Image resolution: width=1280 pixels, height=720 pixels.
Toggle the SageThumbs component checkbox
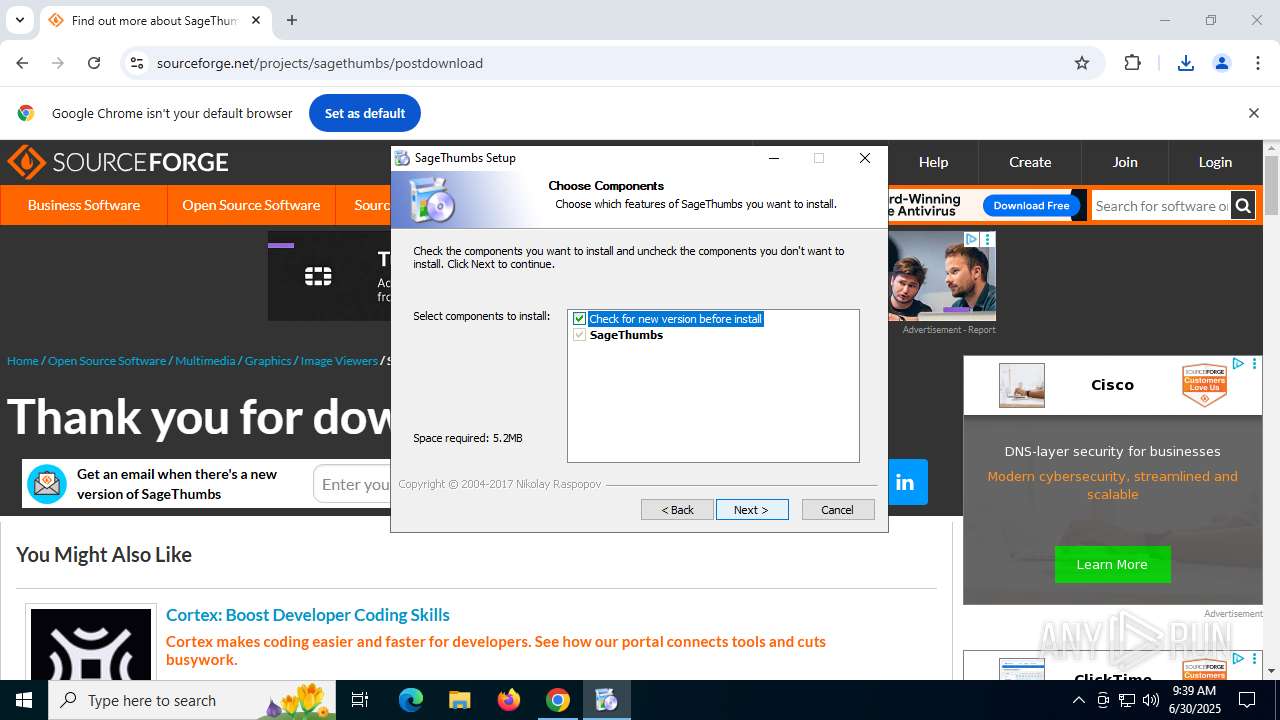tap(579, 335)
